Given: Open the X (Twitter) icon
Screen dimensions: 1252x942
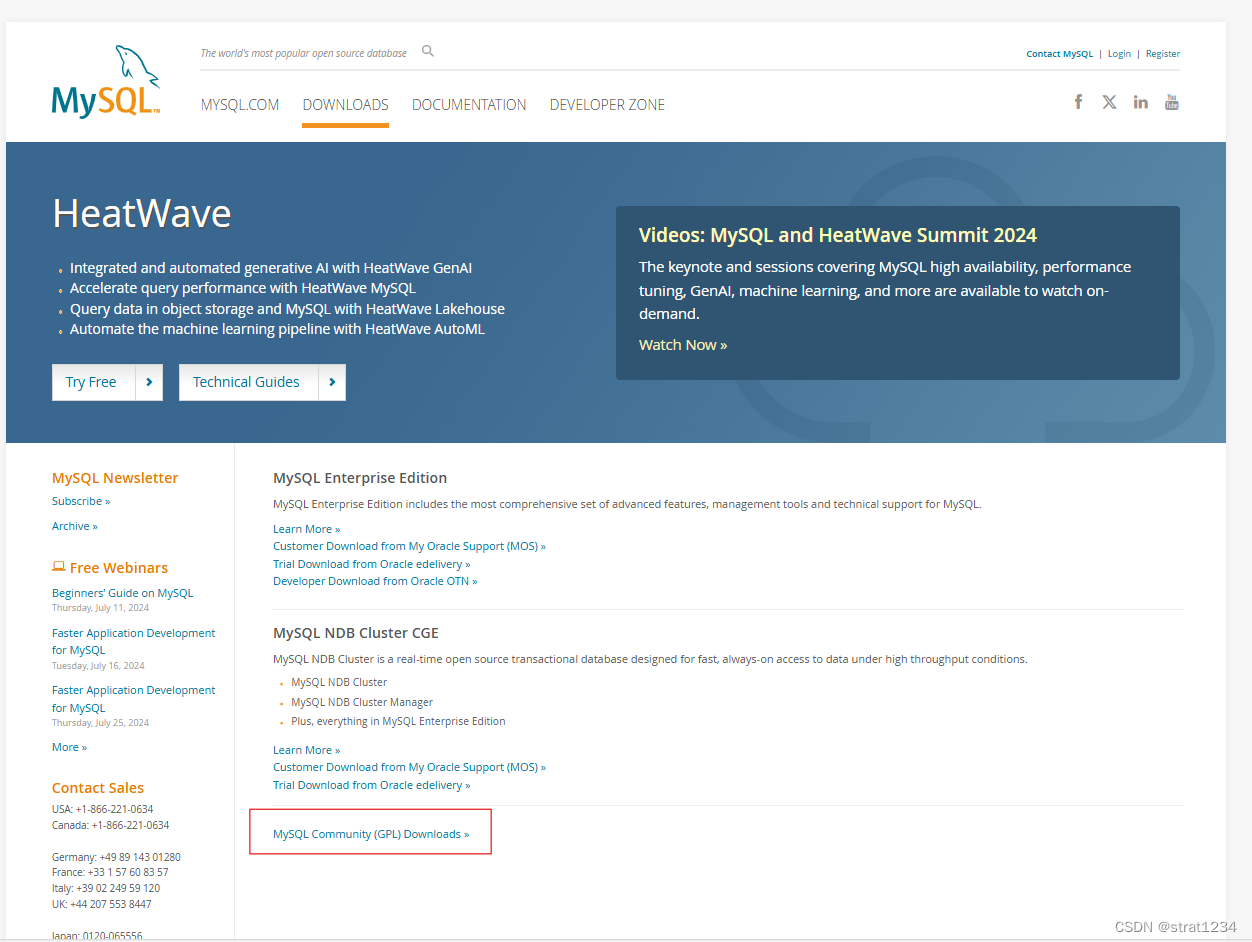Looking at the screenshot, I should (x=1109, y=102).
